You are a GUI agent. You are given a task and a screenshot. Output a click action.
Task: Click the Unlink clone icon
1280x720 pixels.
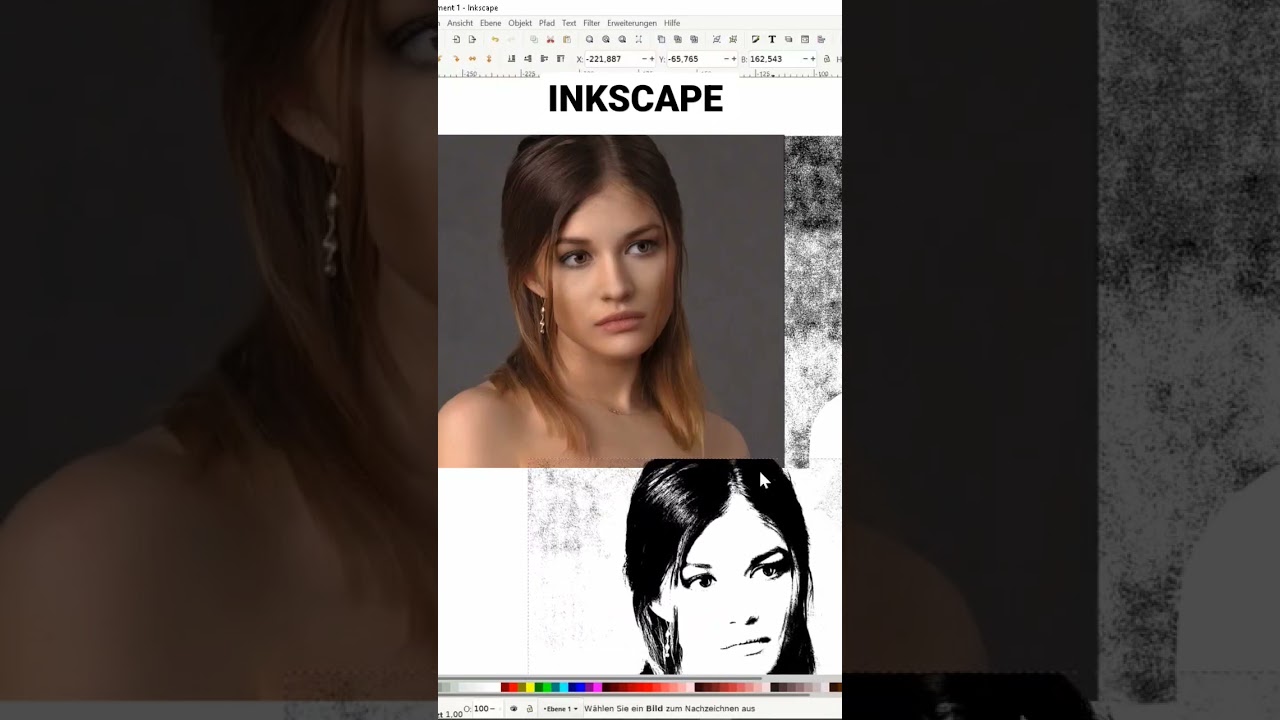694,40
